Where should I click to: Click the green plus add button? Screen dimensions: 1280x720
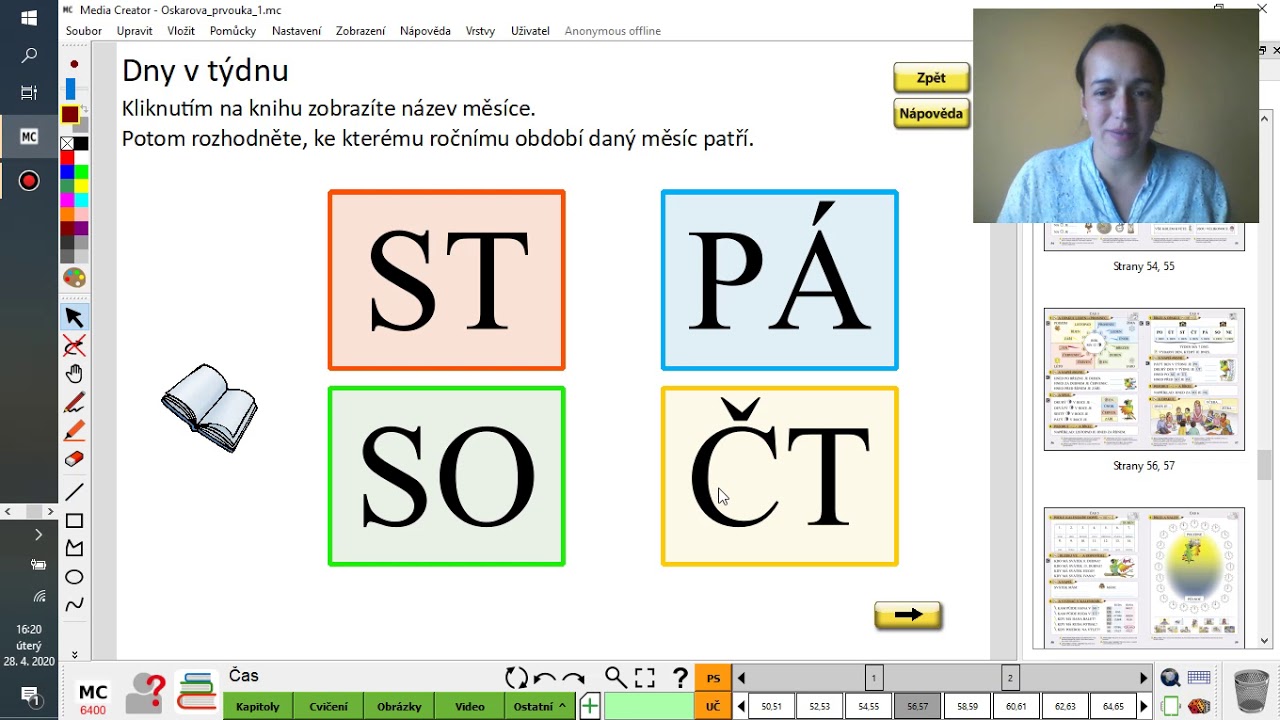(x=590, y=706)
